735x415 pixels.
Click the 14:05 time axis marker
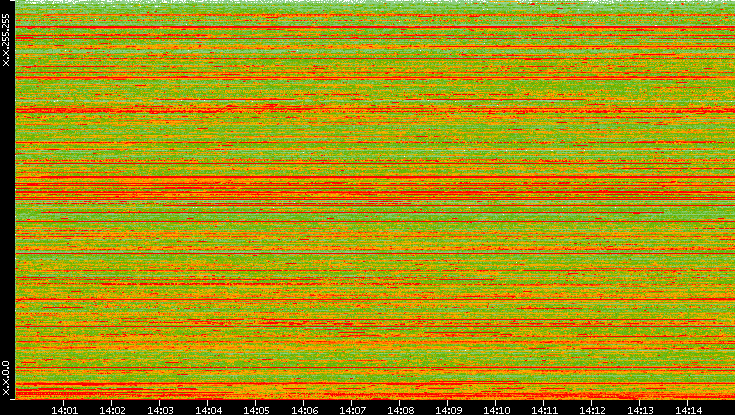pyautogui.click(x=256, y=409)
